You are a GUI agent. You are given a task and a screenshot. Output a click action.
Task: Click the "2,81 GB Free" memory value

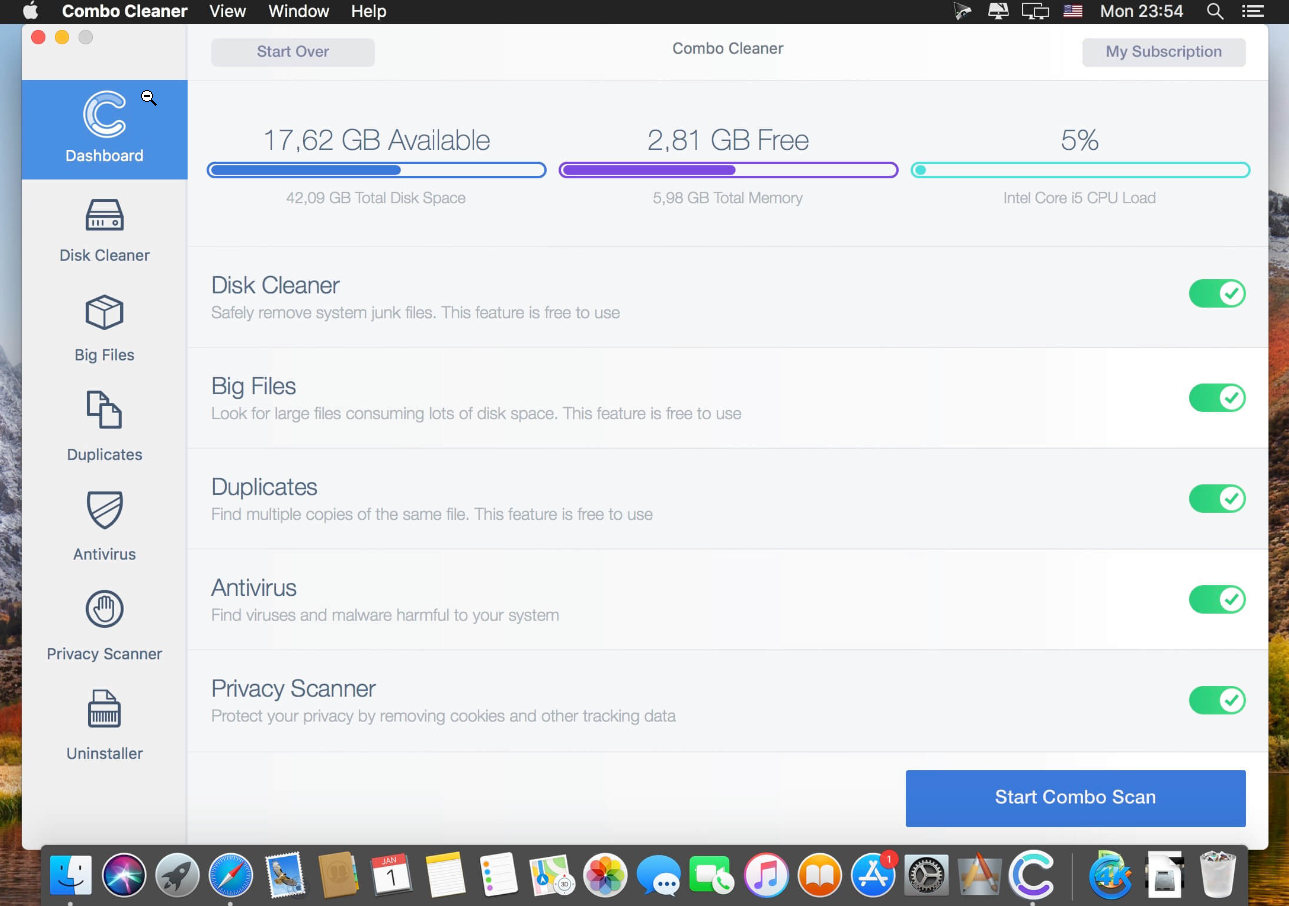(x=728, y=140)
